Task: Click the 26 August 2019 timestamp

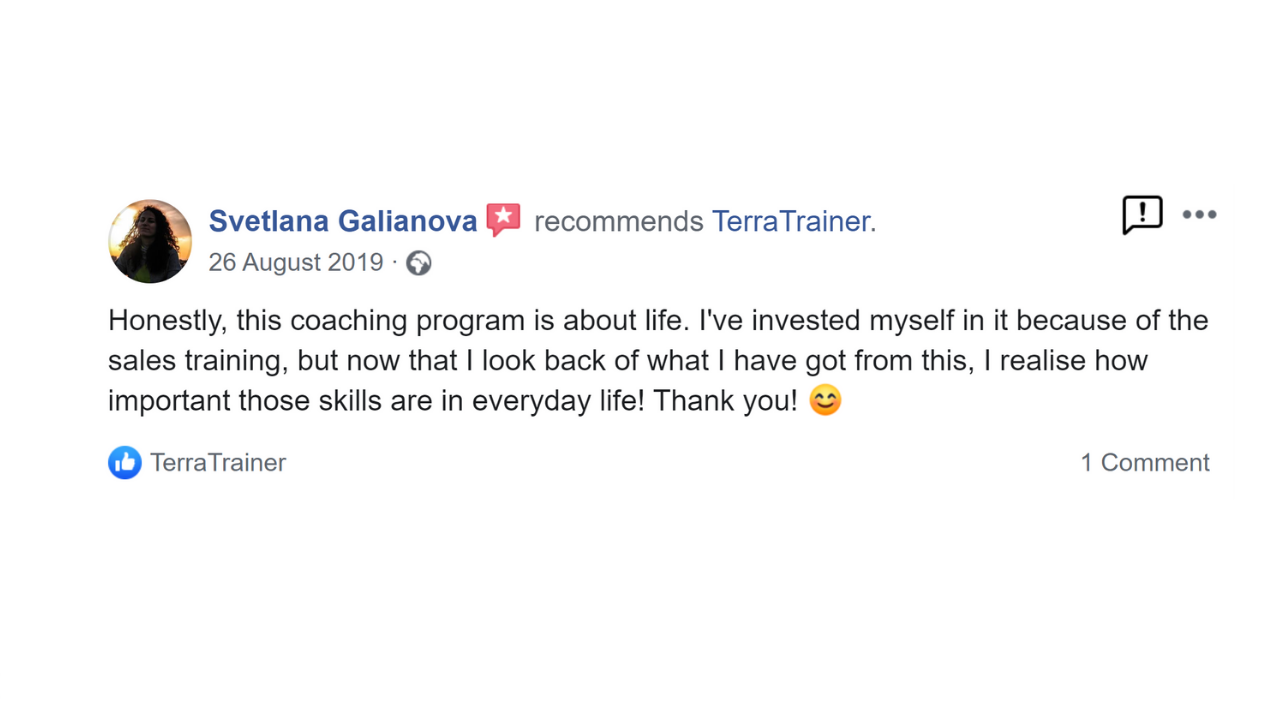Action: point(296,262)
